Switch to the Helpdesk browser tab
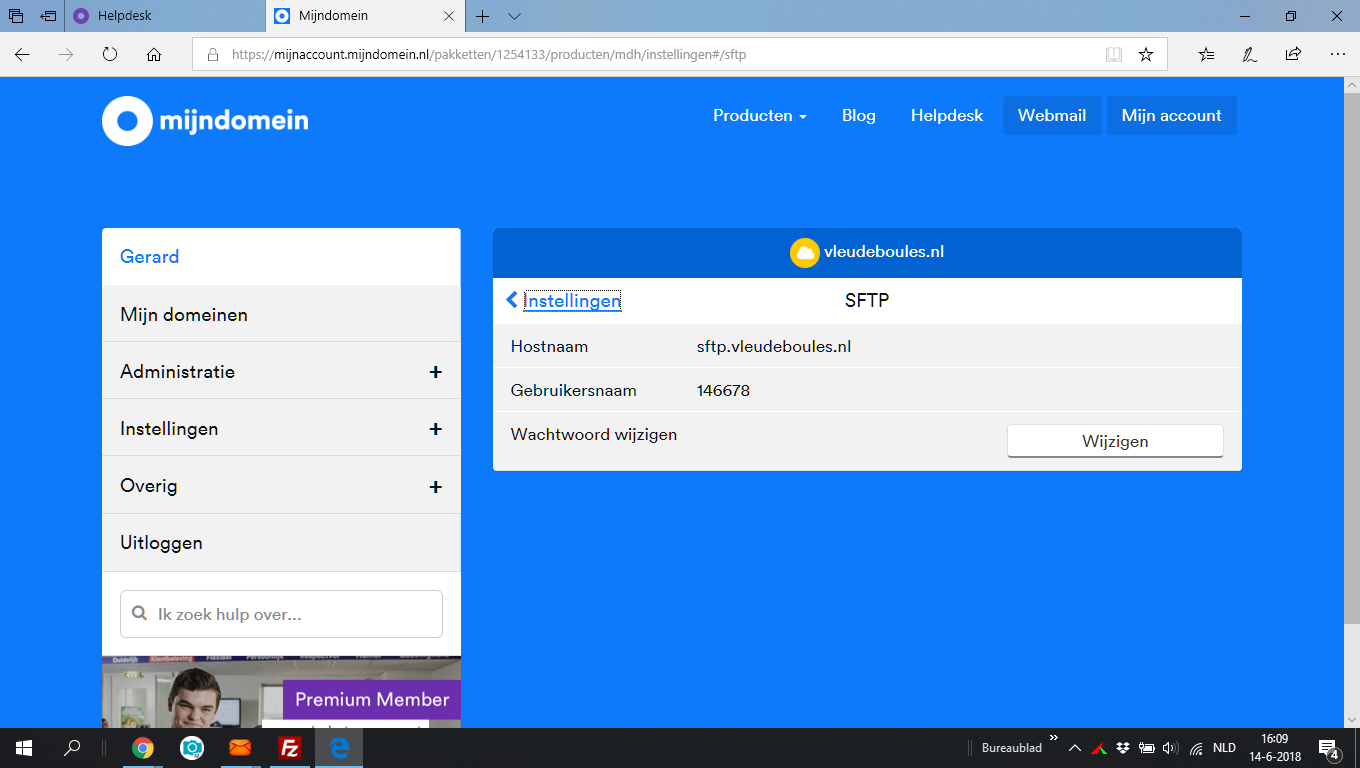 click(x=165, y=16)
